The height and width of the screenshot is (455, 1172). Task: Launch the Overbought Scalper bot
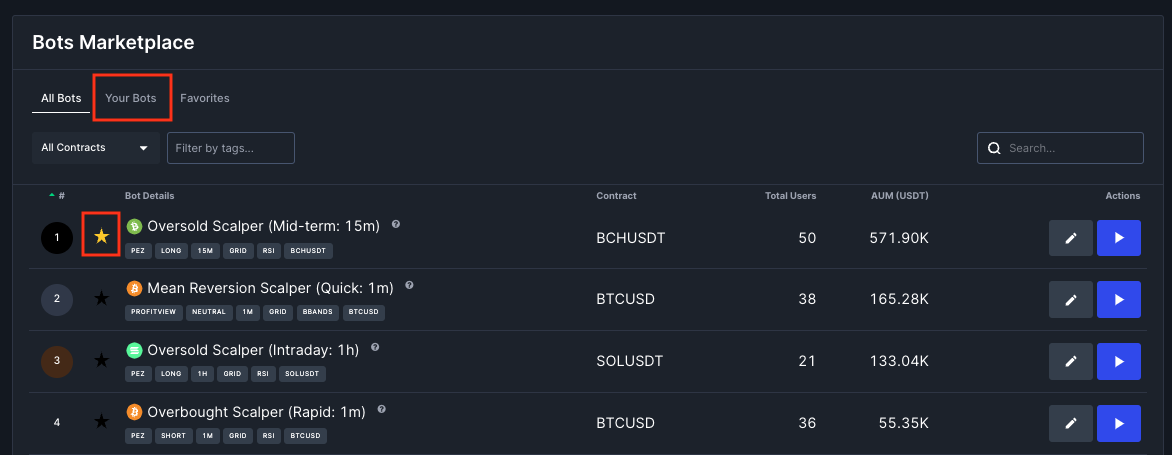(1119, 423)
